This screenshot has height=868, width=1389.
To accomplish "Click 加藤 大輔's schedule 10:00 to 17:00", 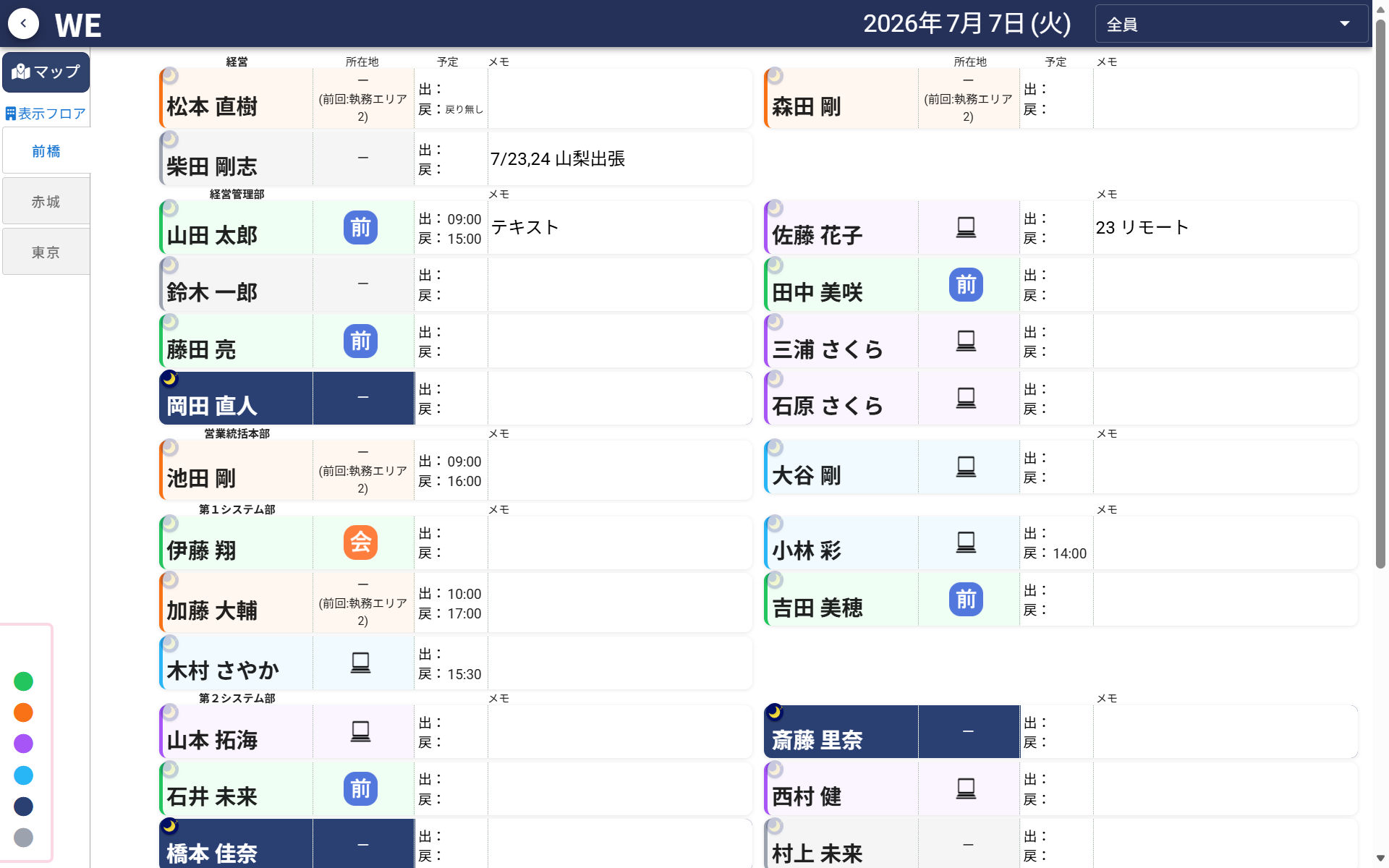I will [450, 603].
